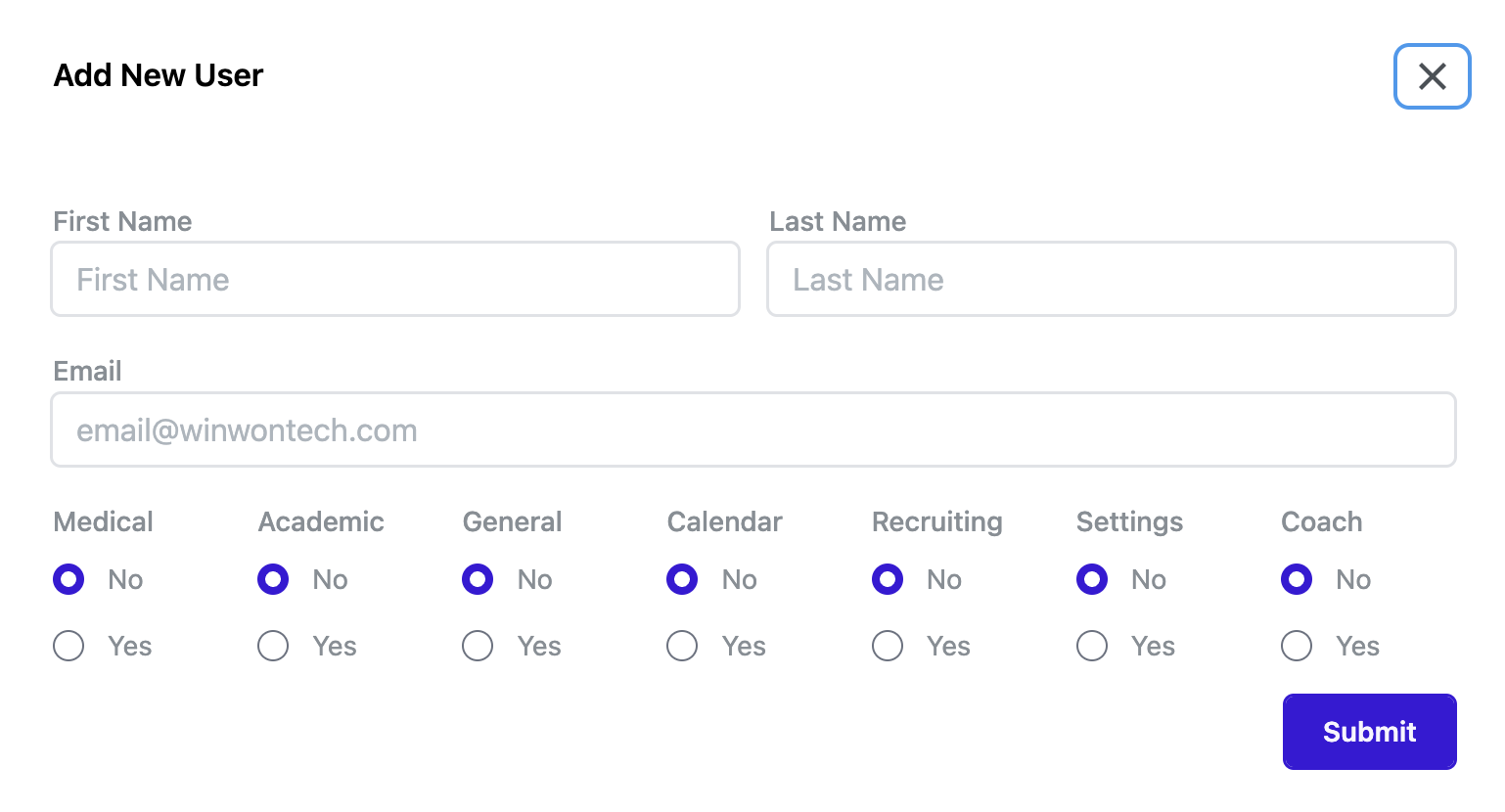1505x812 pixels.
Task: Select No under Calendar
Action: (682, 579)
